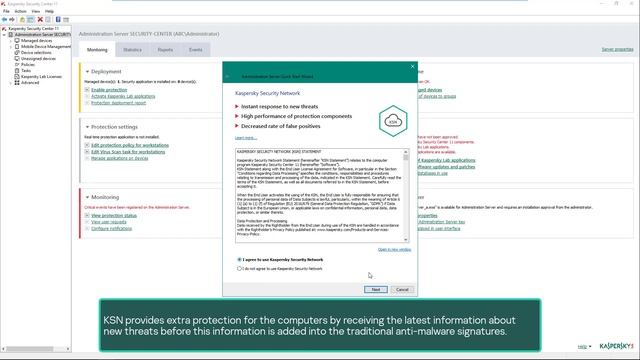640x360 pixels.
Task: Switch to the Events tab
Action: click(196, 50)
